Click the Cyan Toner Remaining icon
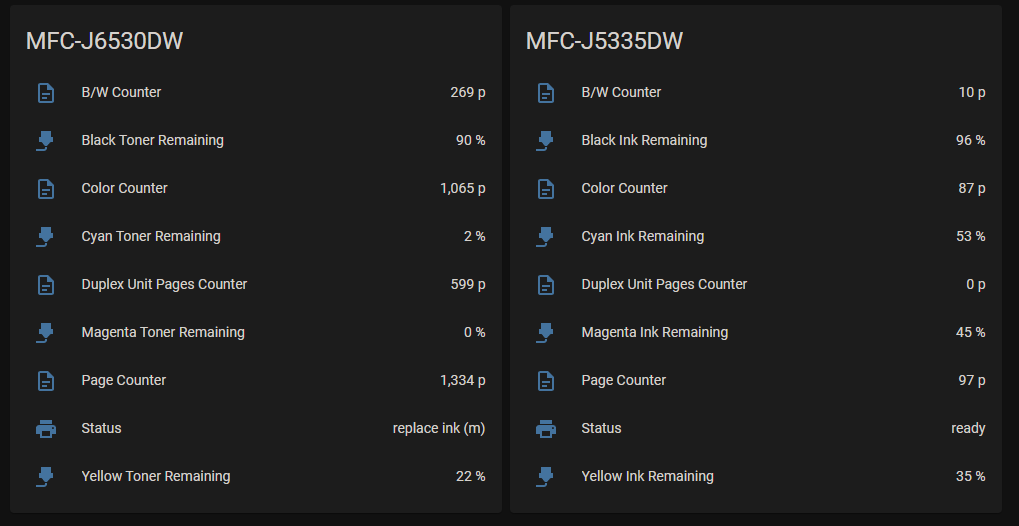The width and height of the screenshot is (1019, 526). click(45, 237)
